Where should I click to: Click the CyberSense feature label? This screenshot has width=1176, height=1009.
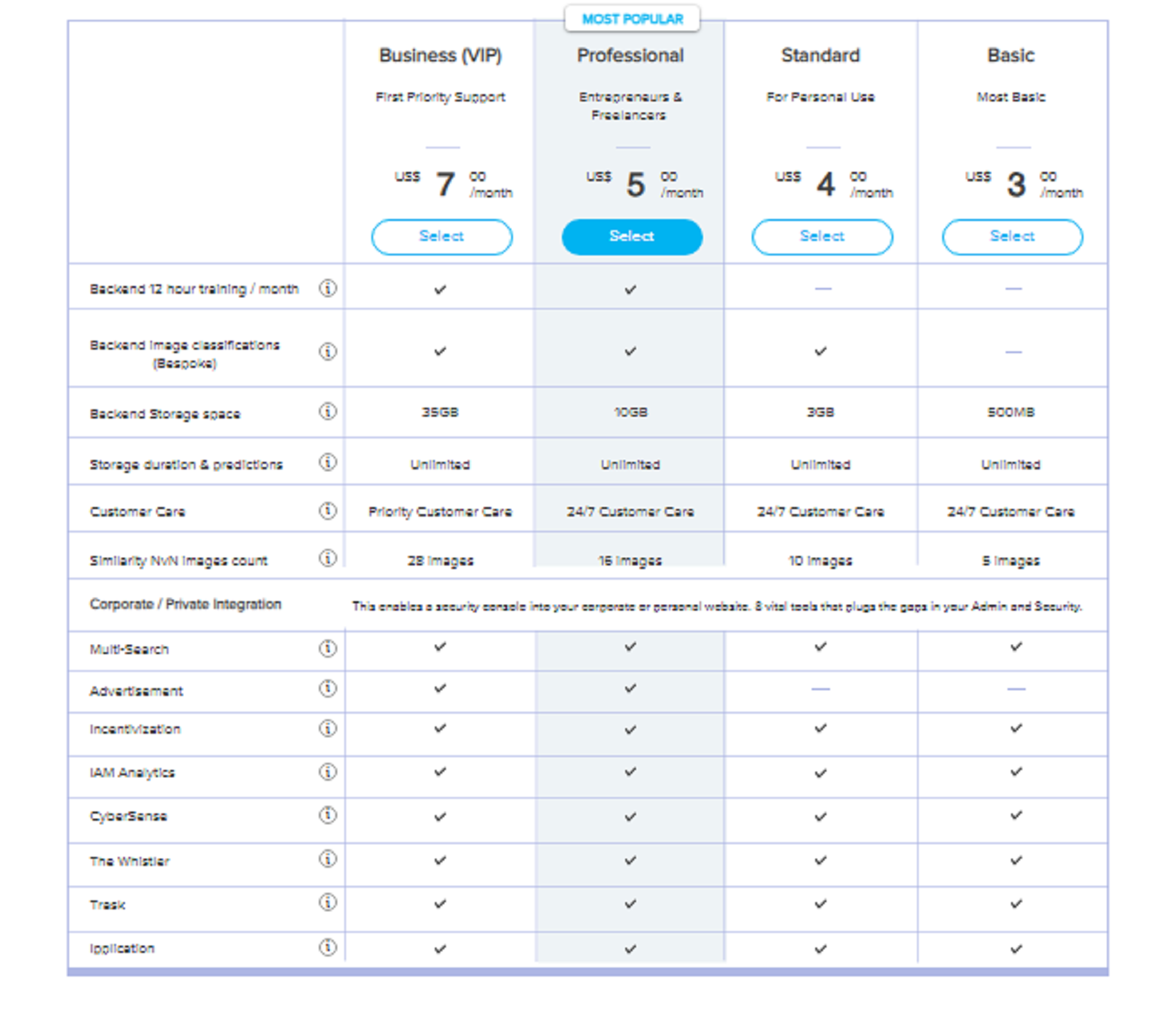(128, 816)
